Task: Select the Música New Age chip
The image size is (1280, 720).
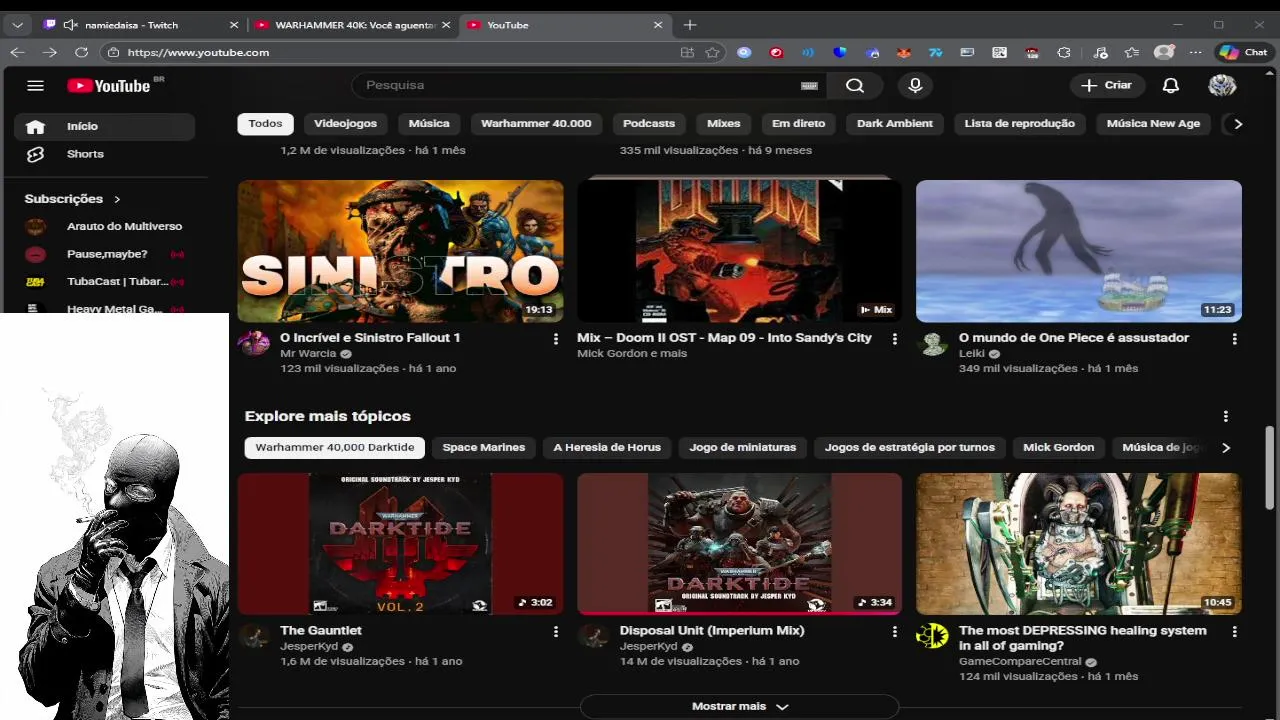Action: 1153,123
